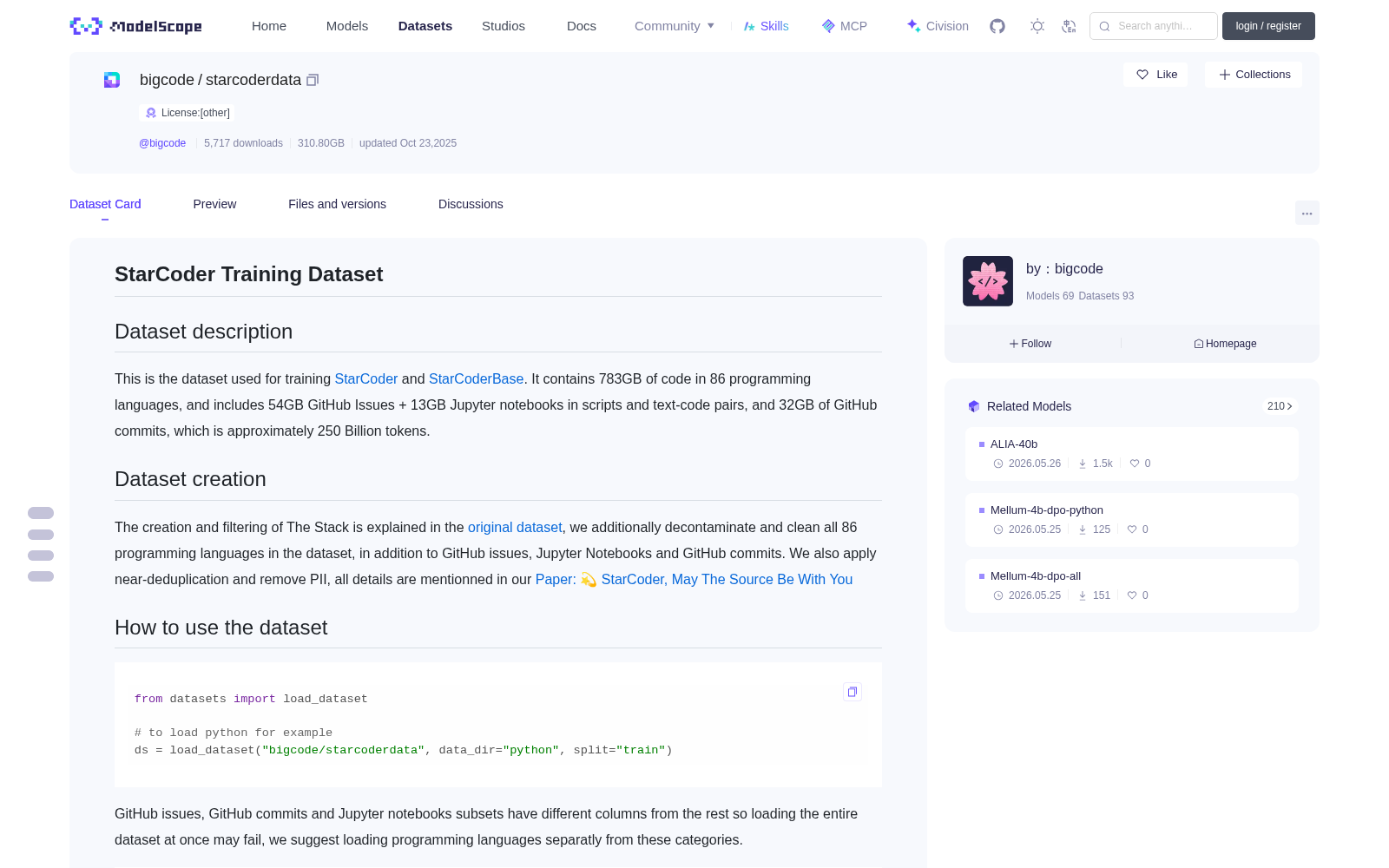Switch to Files and versions tab
This screenshot has height=868, width=1389.
coord(337,204)
